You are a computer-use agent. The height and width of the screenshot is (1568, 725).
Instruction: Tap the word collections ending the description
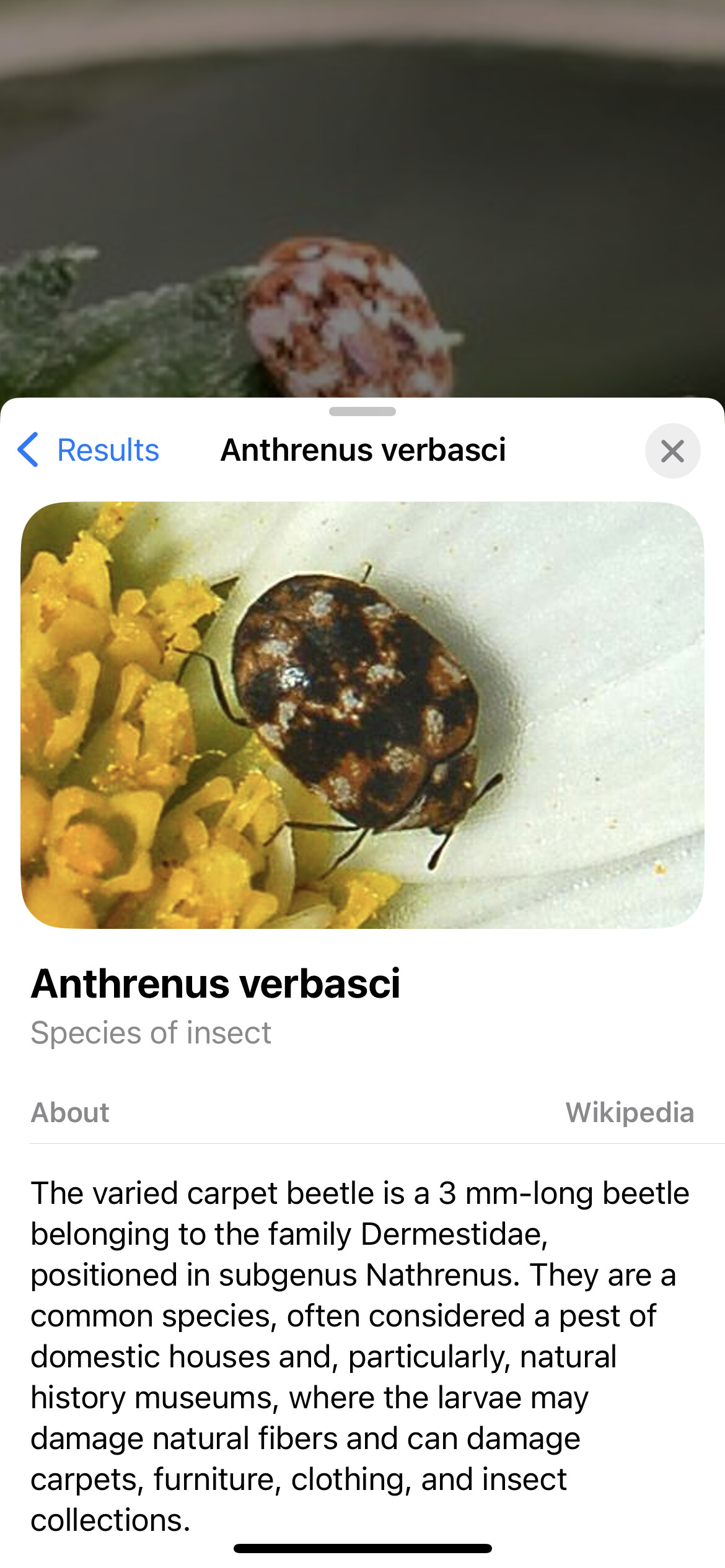pos(110,1520)
